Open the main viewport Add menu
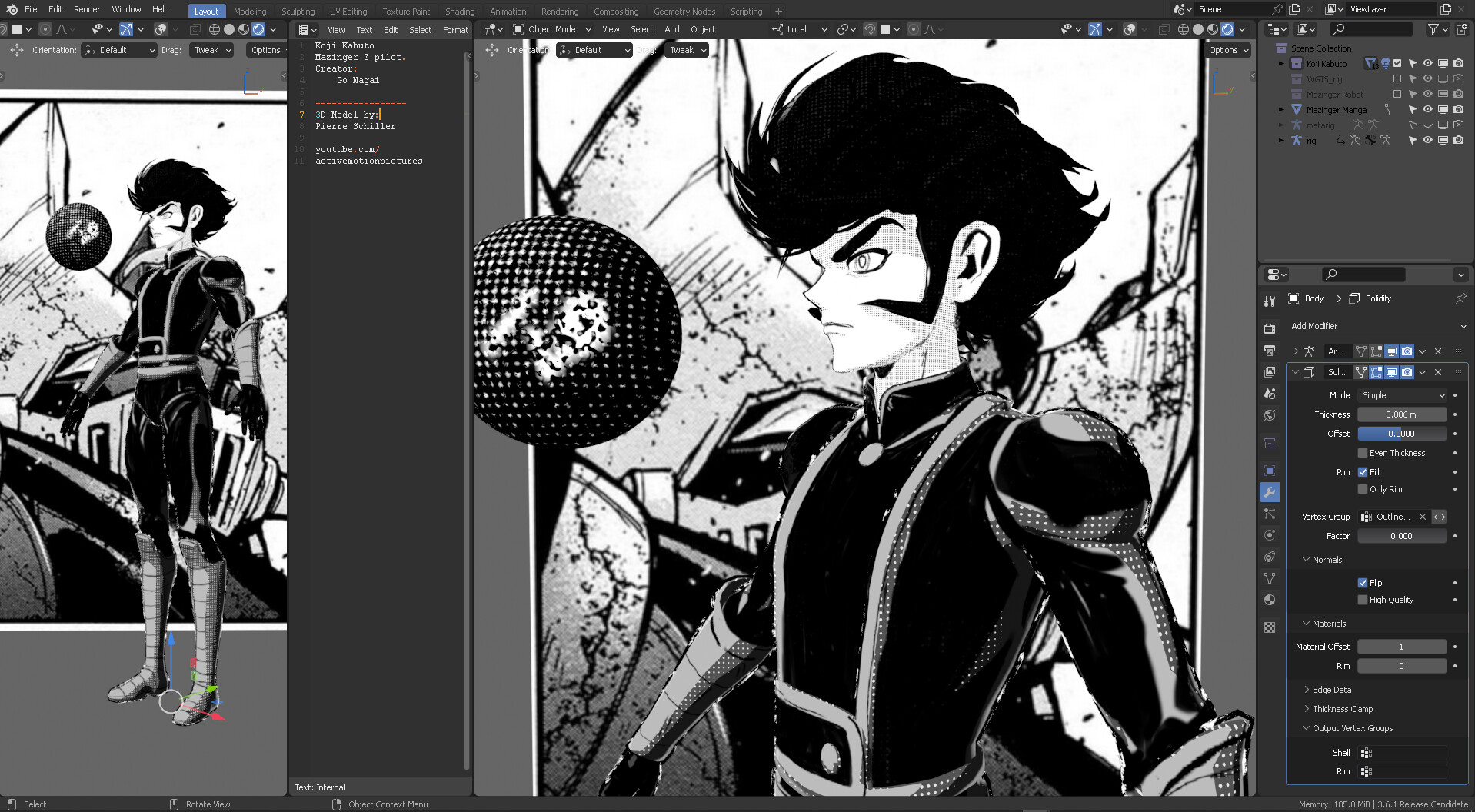The height and width of the screenshot is (812, 1475). (671, 29)
